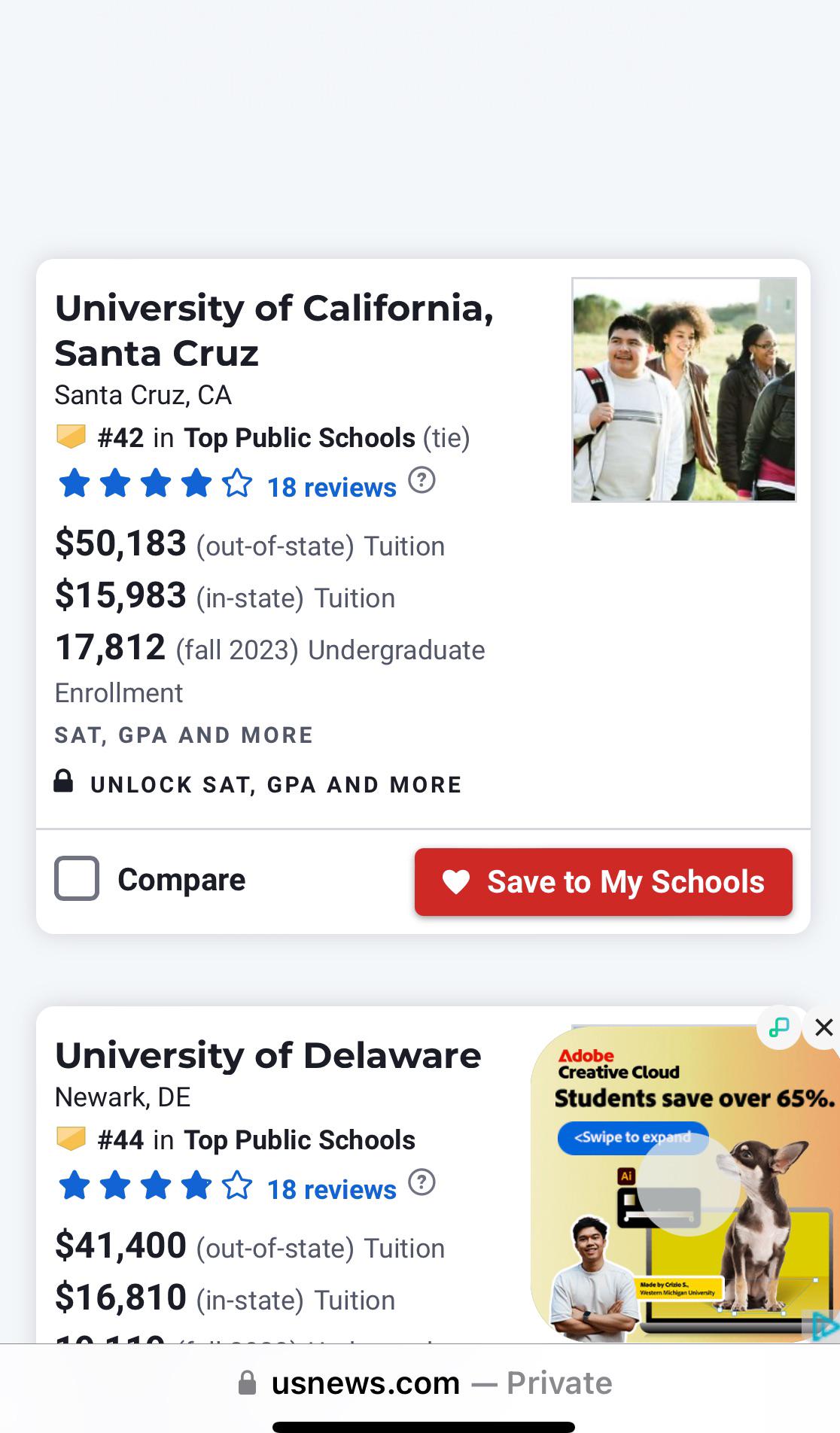Click help icon beside Delaware reviews
Viewport: 840px width, 1433px height.
coord(422,1182)
